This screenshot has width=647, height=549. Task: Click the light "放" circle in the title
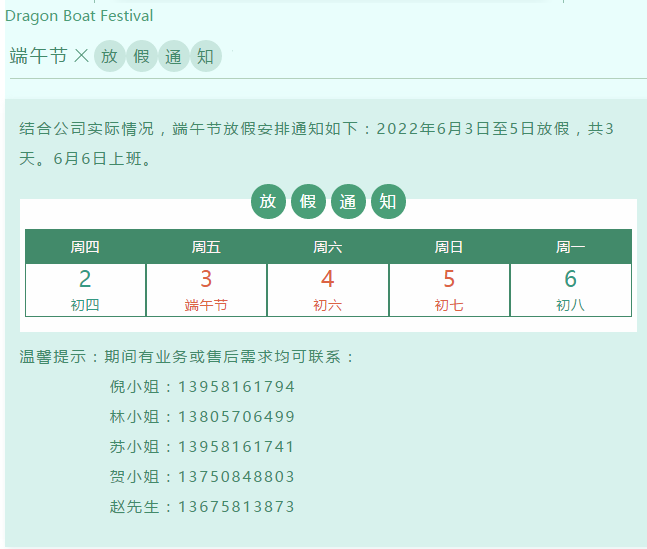(x=109, y=57)
